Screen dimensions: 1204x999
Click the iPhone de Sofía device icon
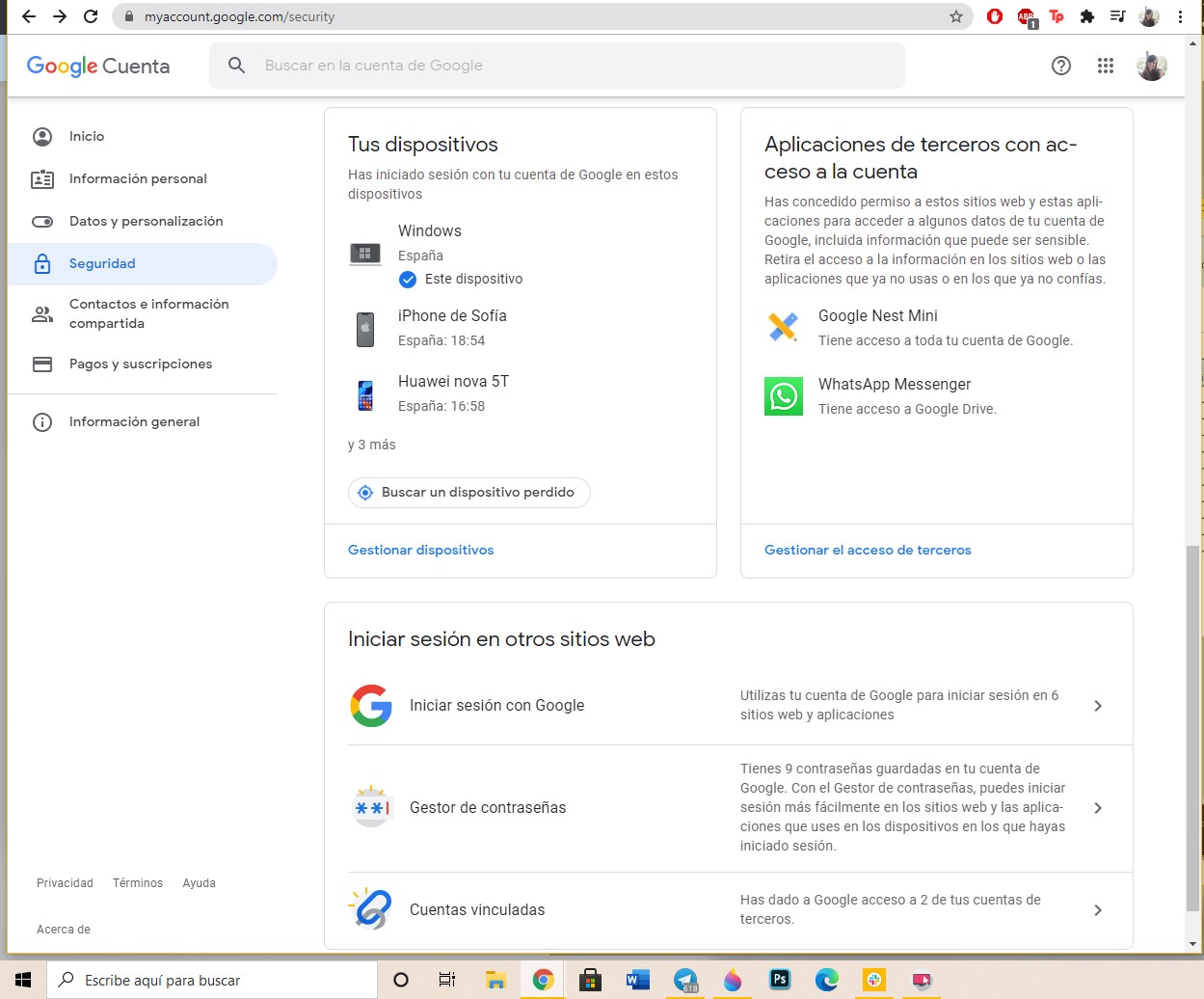[365, 329]
